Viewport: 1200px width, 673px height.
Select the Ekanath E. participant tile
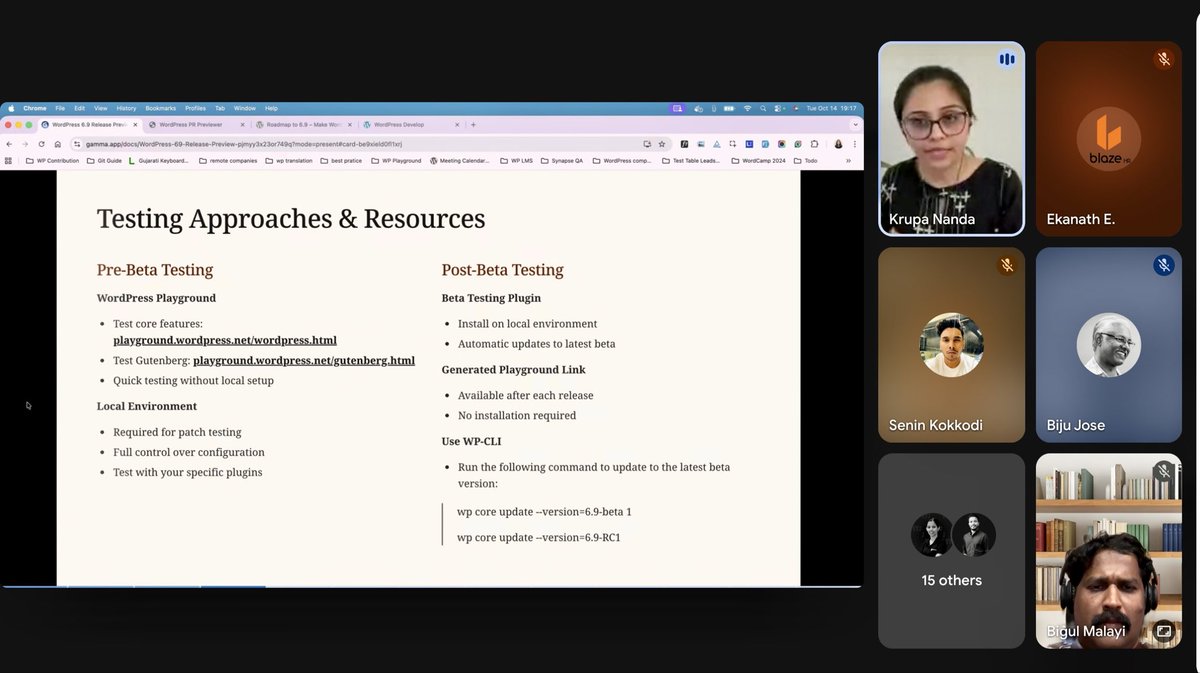click(1108, 138)
